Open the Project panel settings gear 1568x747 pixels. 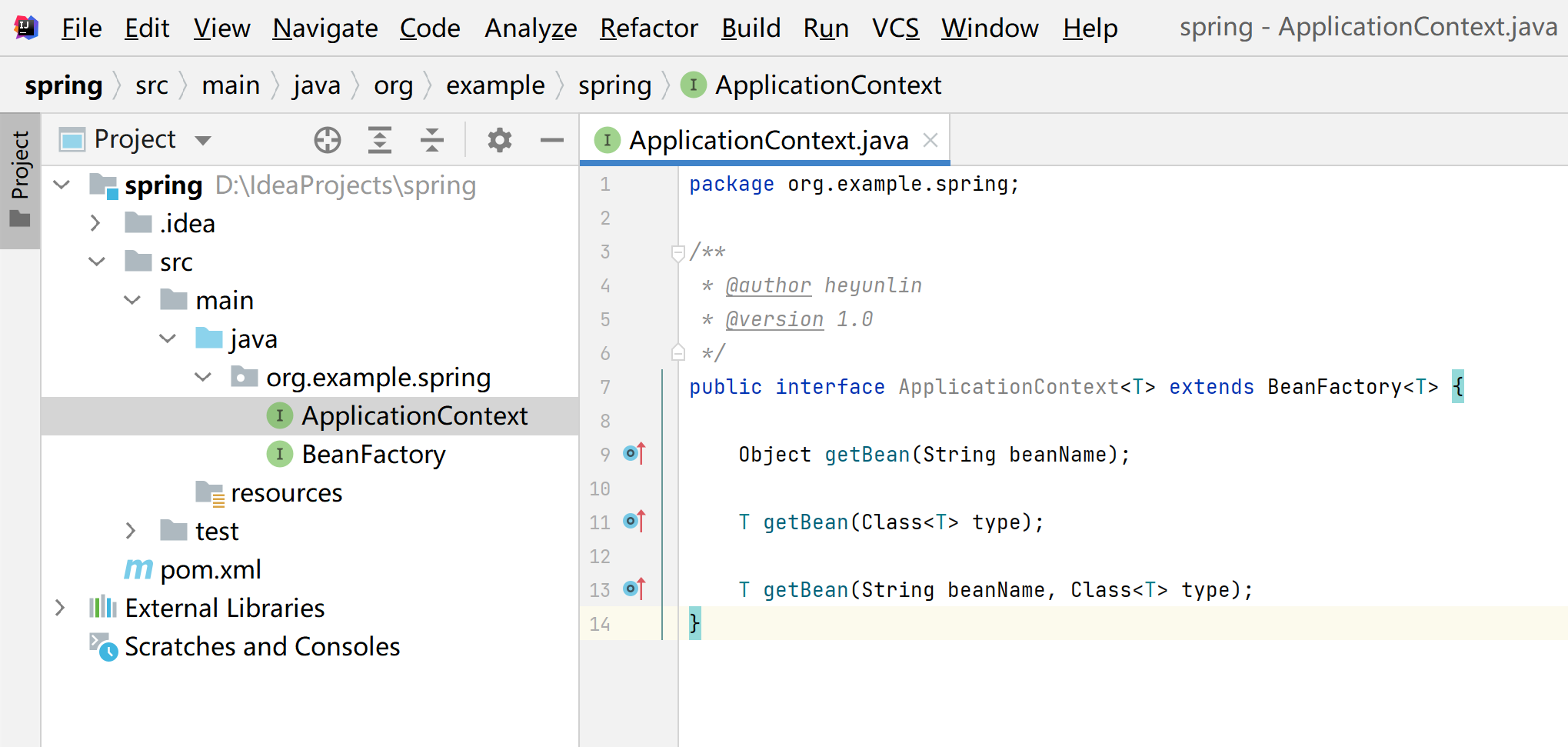pos(499,140)
